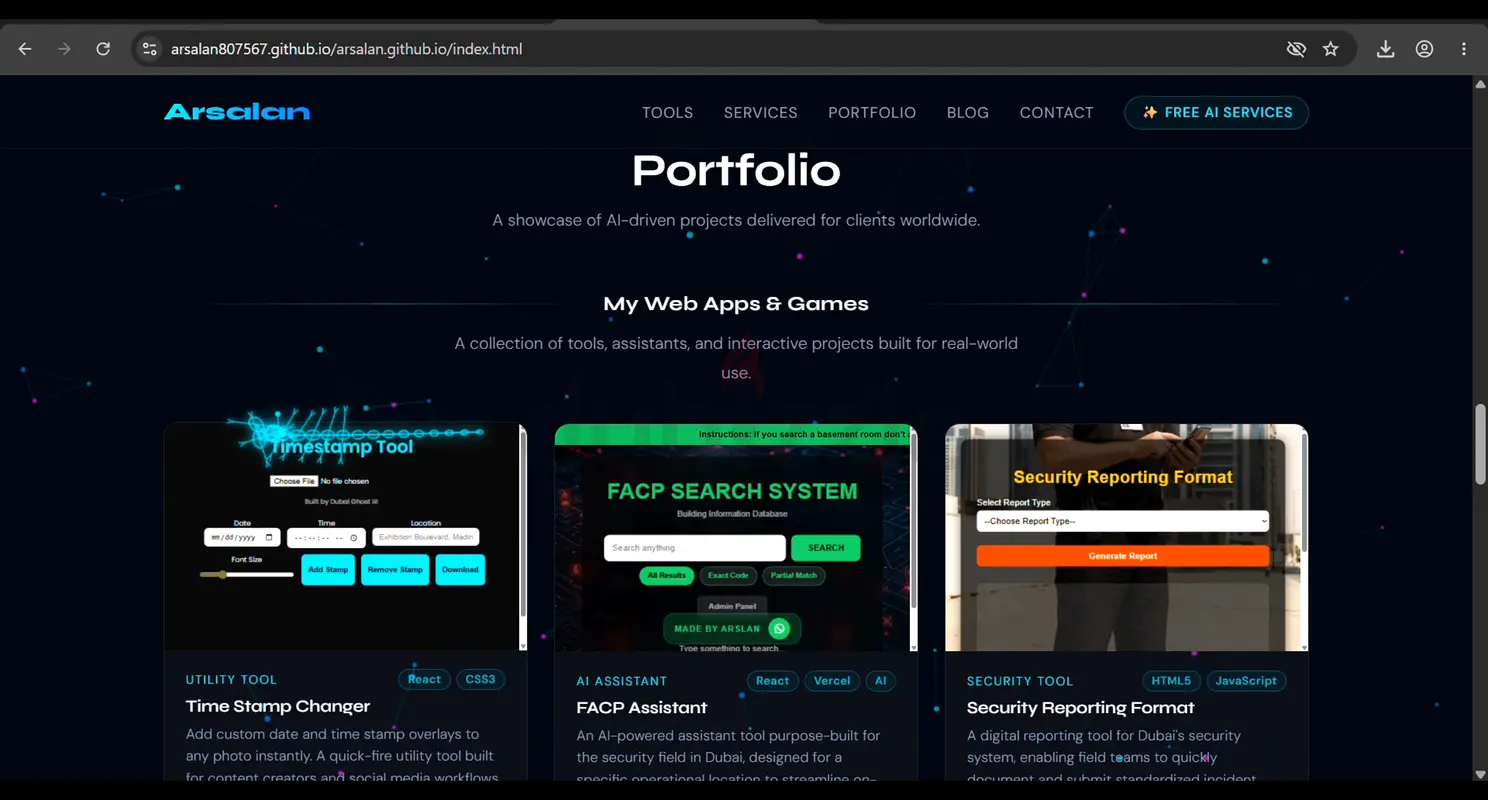This screenshot has width=1488, height=800.
Task: Click the UTILITY TOOL category label
Action: click(x=231, y=680)
